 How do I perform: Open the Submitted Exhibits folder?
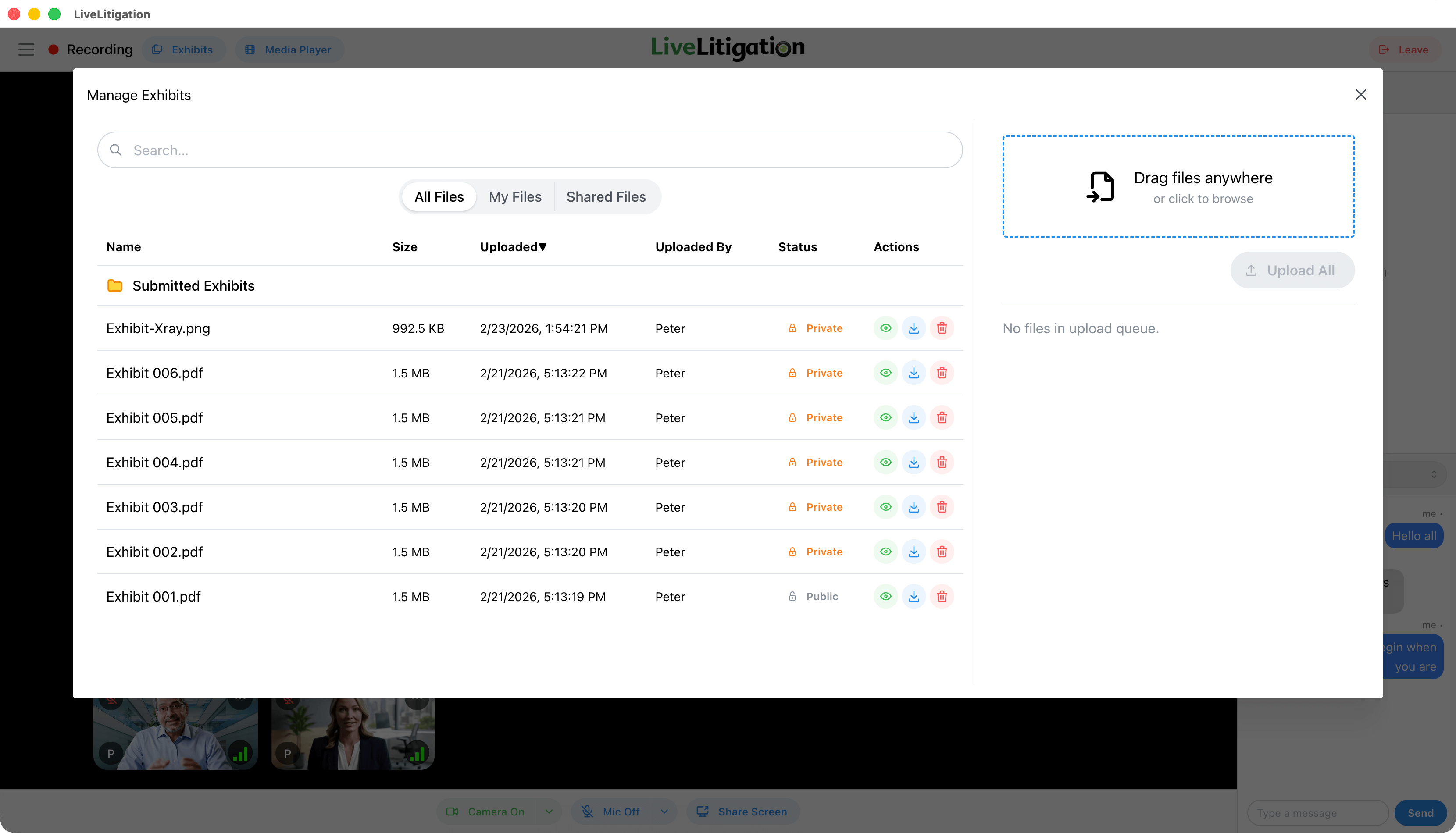(193, 285)
